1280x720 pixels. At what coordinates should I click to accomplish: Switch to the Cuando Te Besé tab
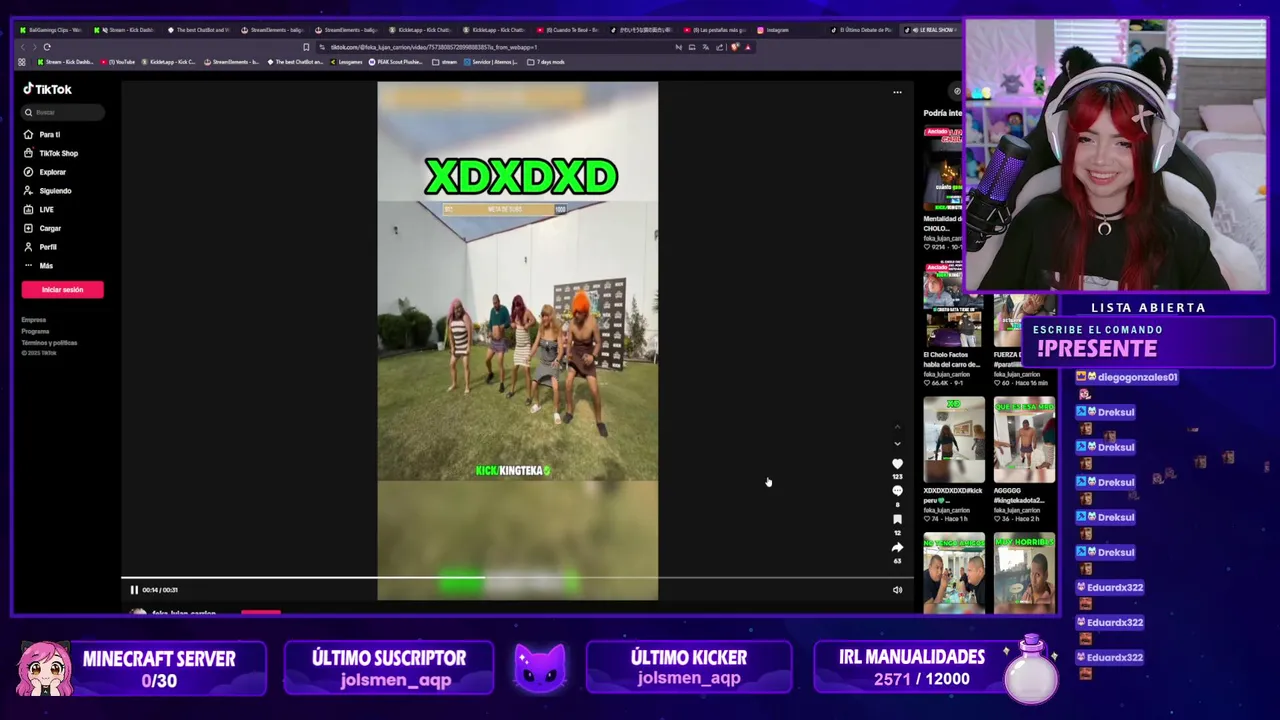pyautogui.click(x=567, y=30)
